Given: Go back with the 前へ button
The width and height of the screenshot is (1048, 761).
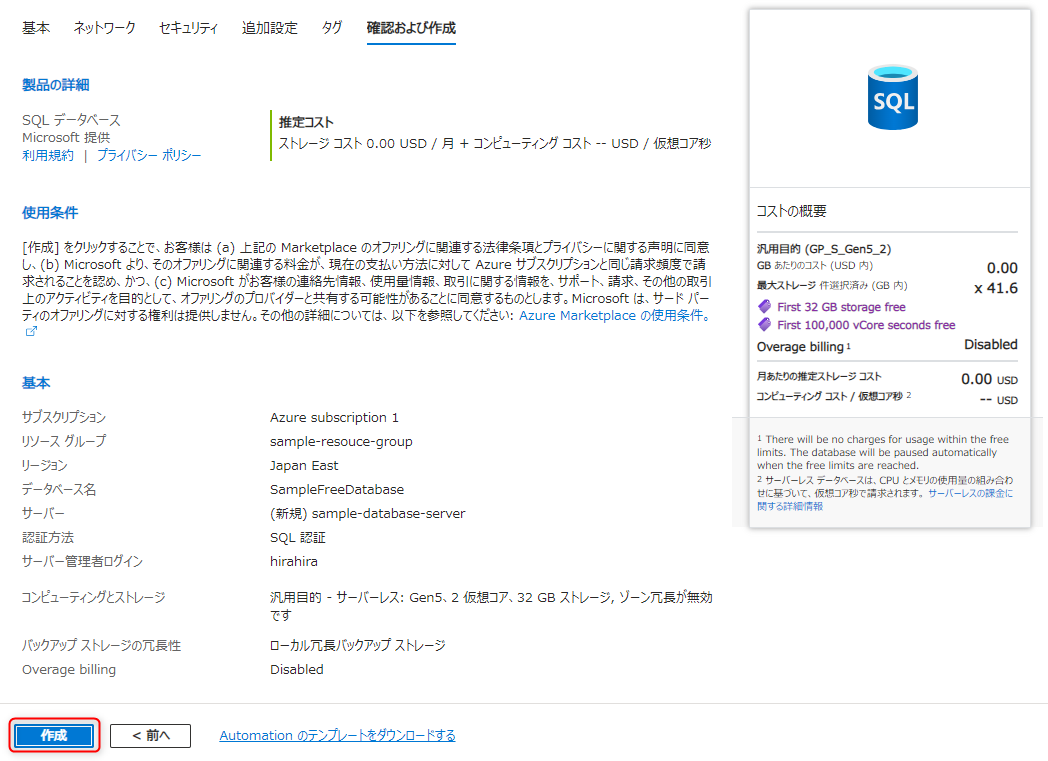Looking at the screenshot, I should 150,736.
